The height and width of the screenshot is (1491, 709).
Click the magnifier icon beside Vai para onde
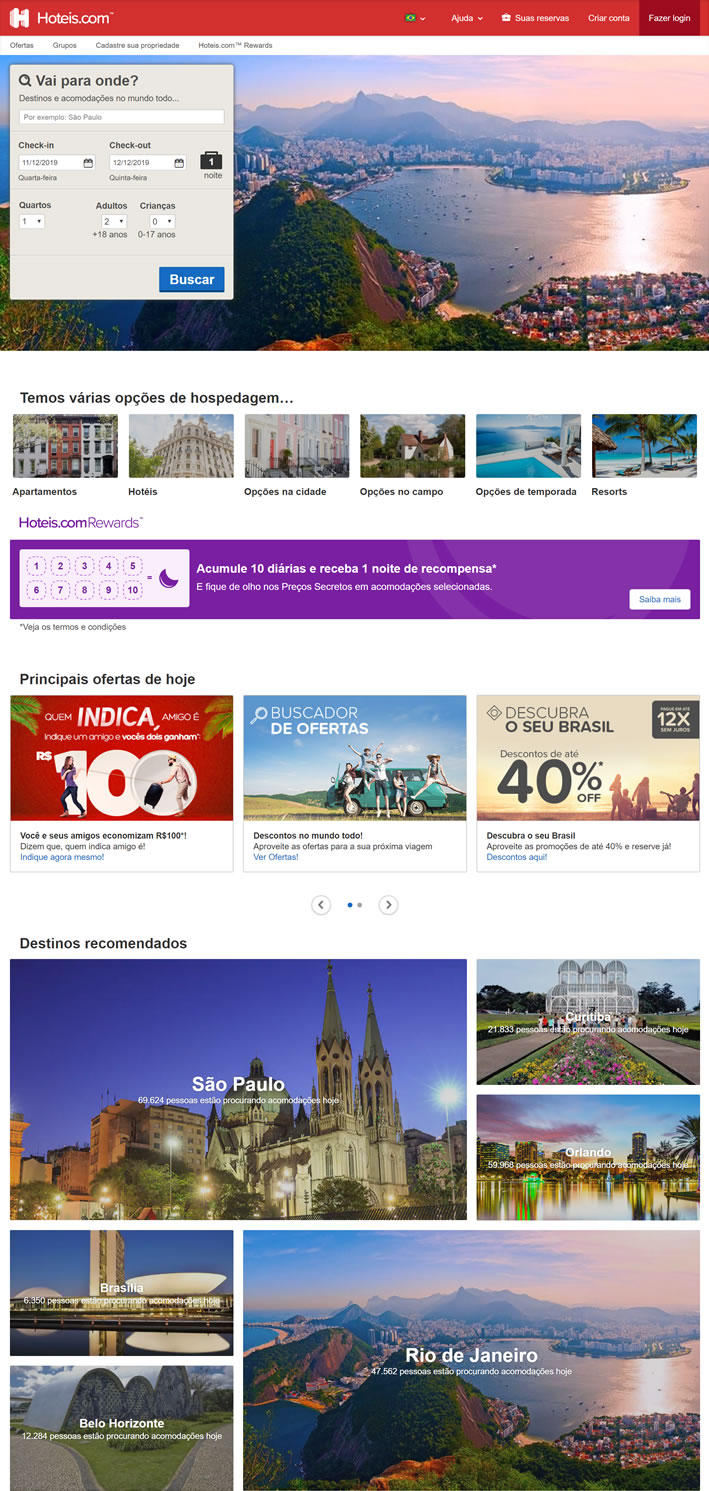(x=25, y=81)
